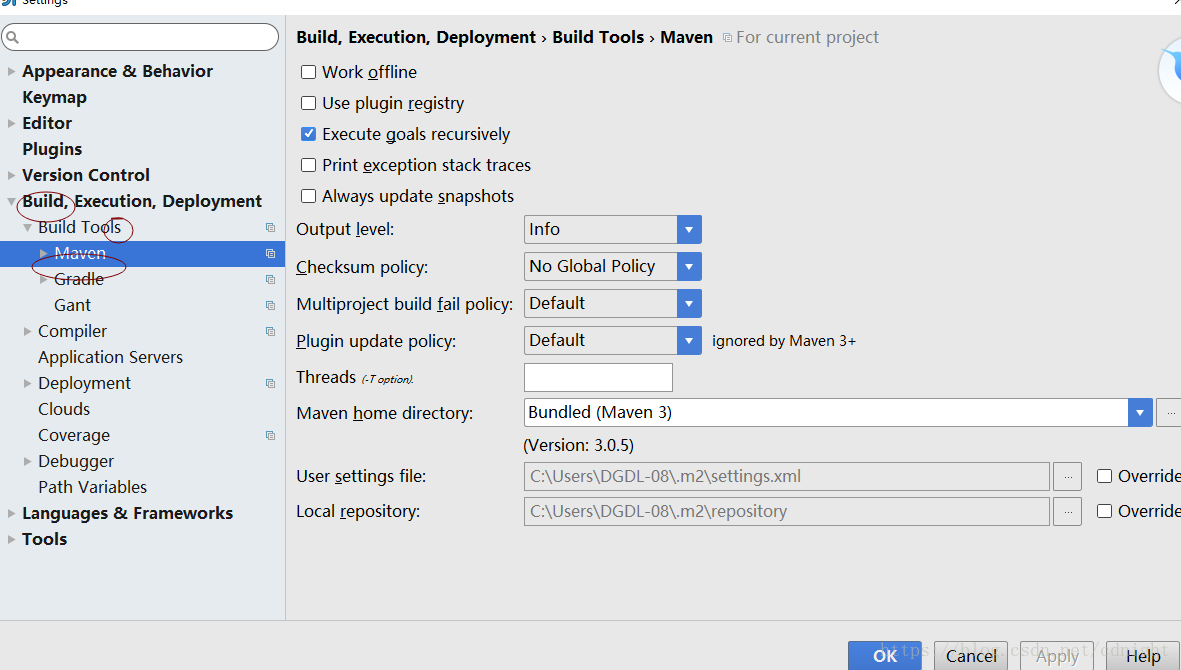Click Apply button
Viewport: 1181px width, 670px height.
1057,656
